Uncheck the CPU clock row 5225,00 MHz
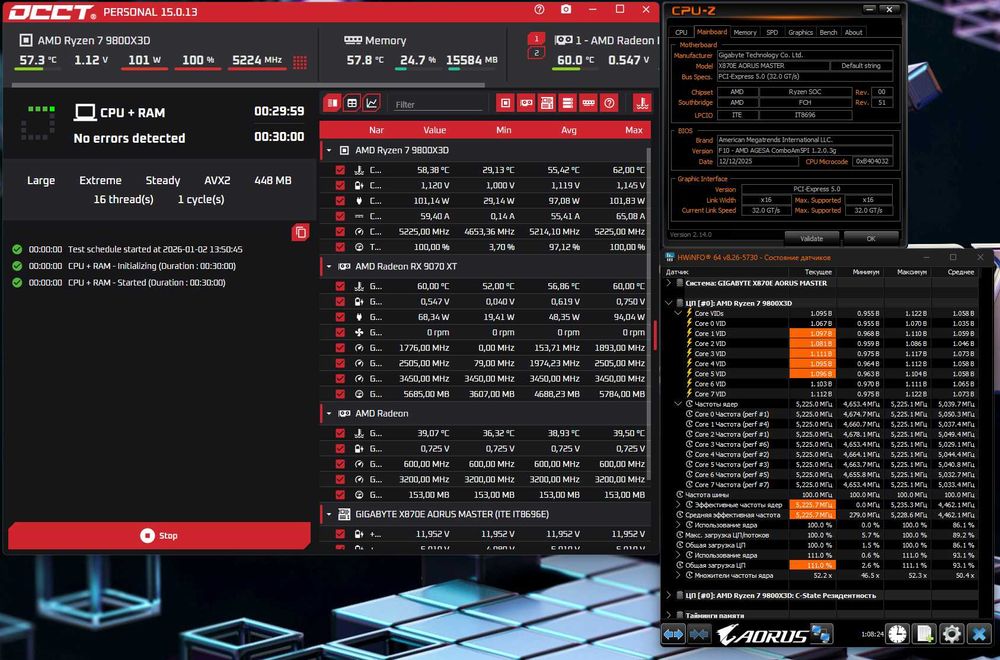 click(340, 231)
